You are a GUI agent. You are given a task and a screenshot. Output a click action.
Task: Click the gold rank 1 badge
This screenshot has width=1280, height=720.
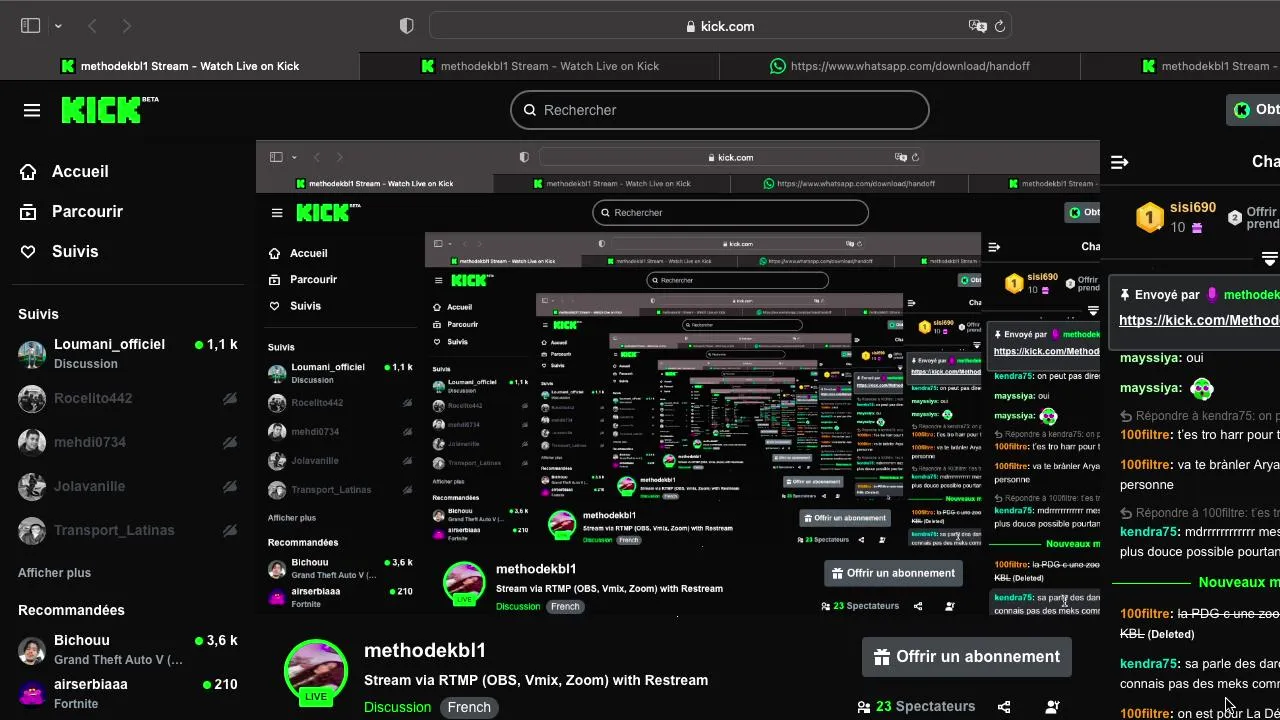(1150, 217)
